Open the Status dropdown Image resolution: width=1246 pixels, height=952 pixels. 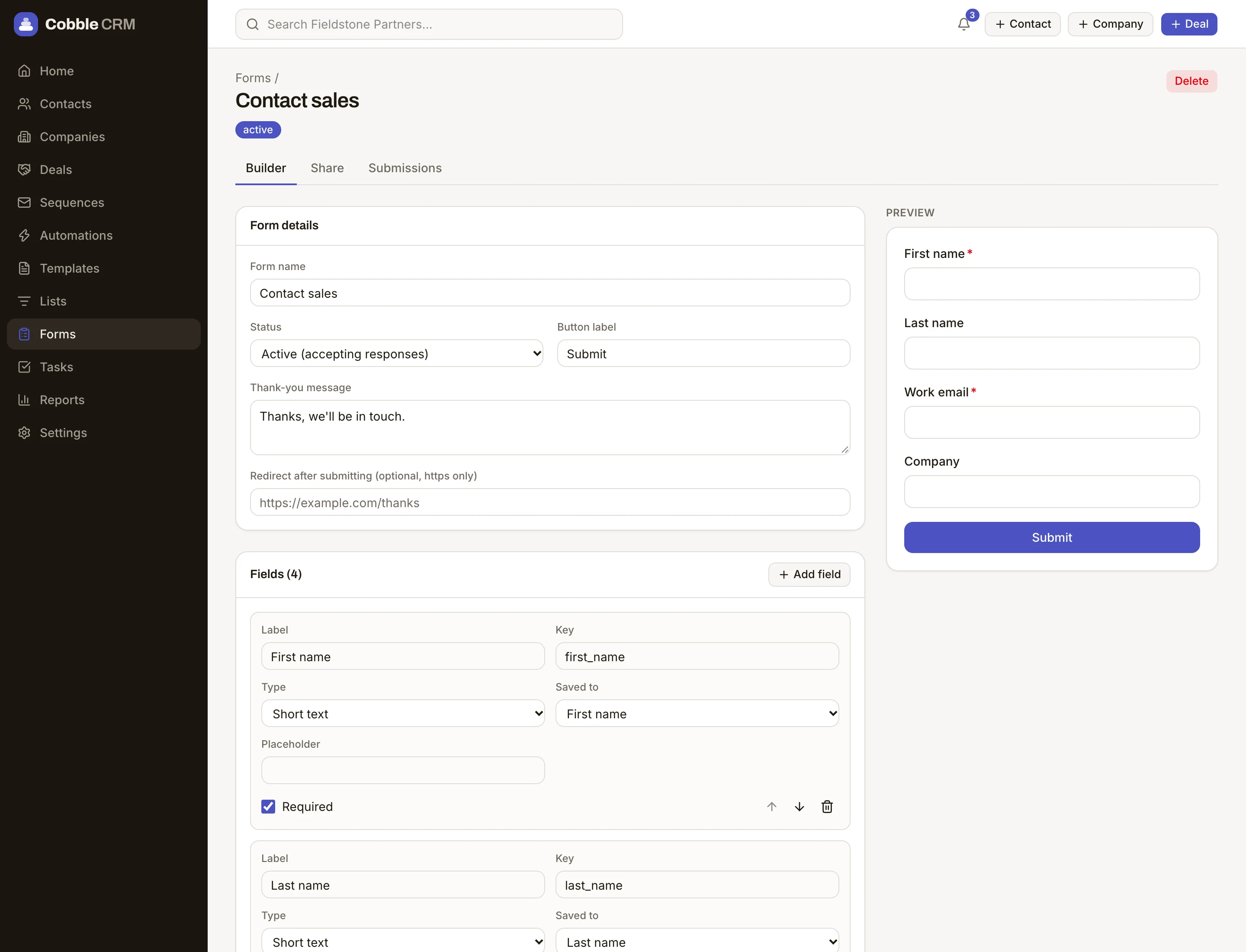click(397, 354)
